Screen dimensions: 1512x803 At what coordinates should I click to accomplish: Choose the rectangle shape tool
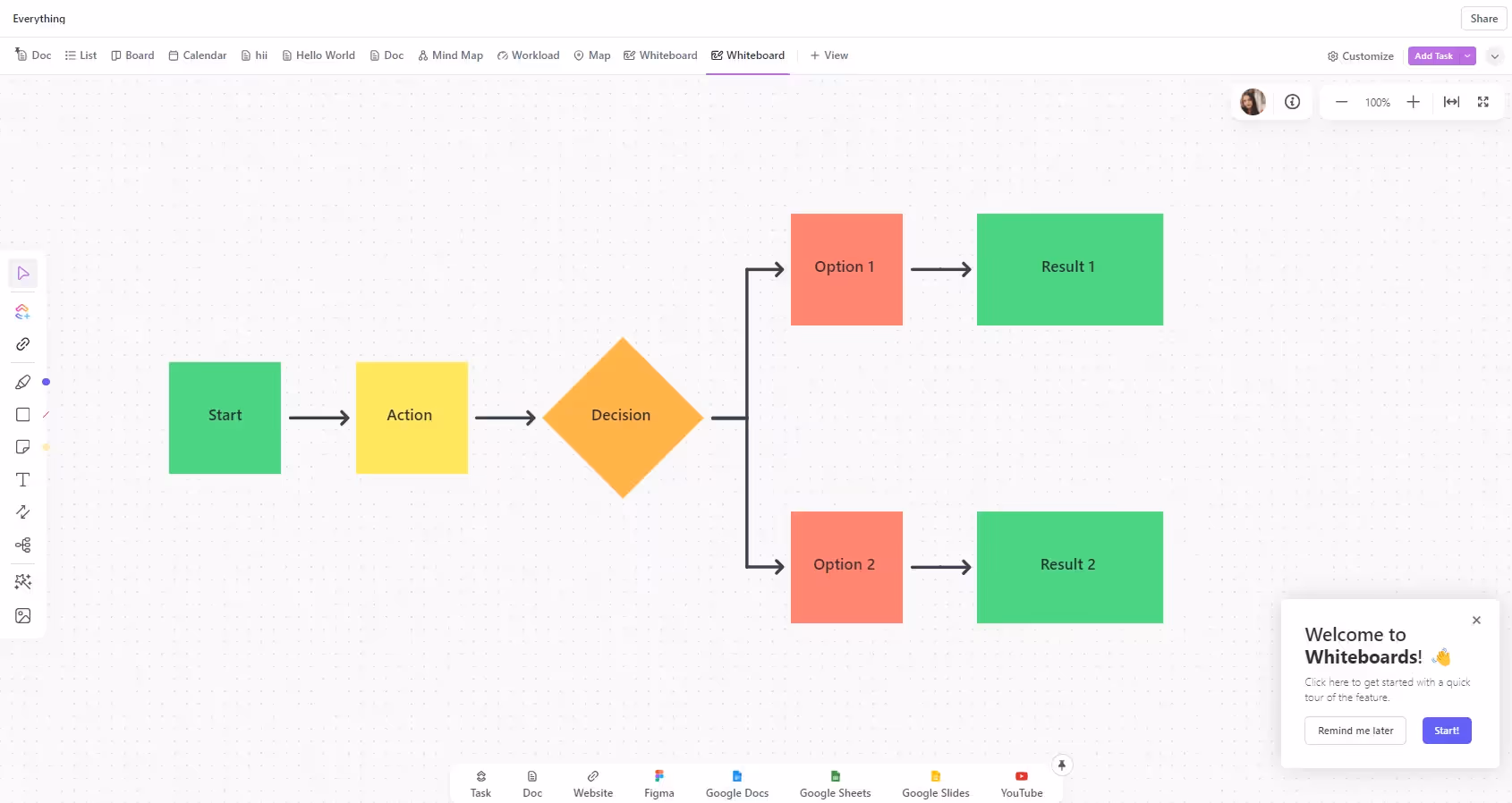click(x=23, y=415)
